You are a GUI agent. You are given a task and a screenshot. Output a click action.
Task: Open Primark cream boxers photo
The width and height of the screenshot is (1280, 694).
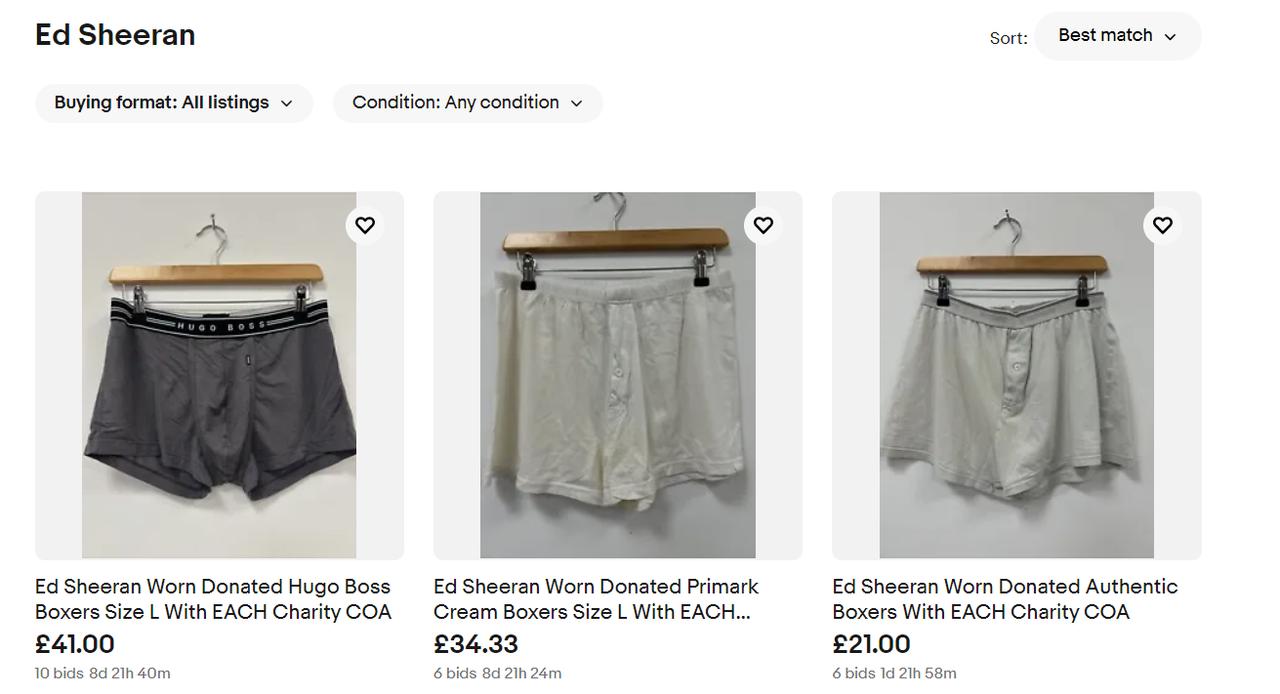point(617,375)
